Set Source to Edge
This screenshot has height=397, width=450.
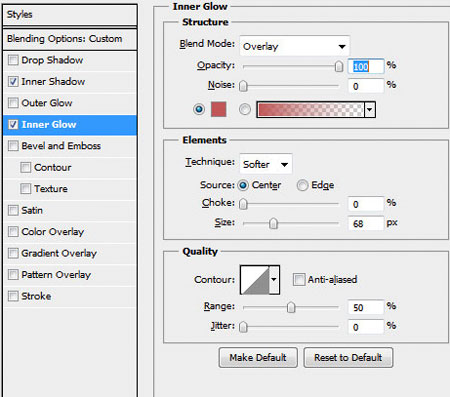[x=302, y=185]
